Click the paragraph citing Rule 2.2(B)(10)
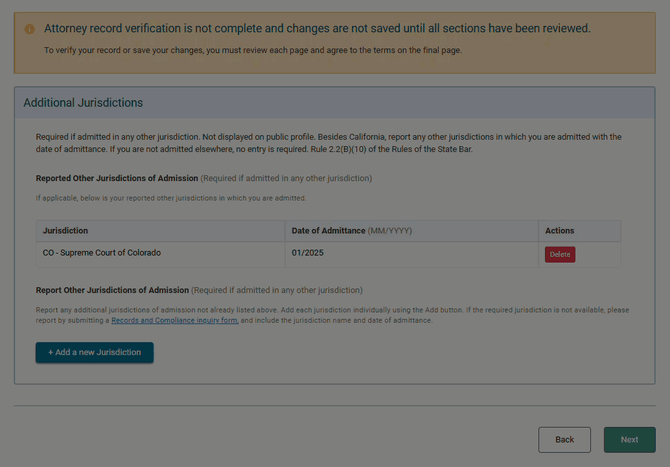This screenshot has height=467, width=670. [328, 143]
